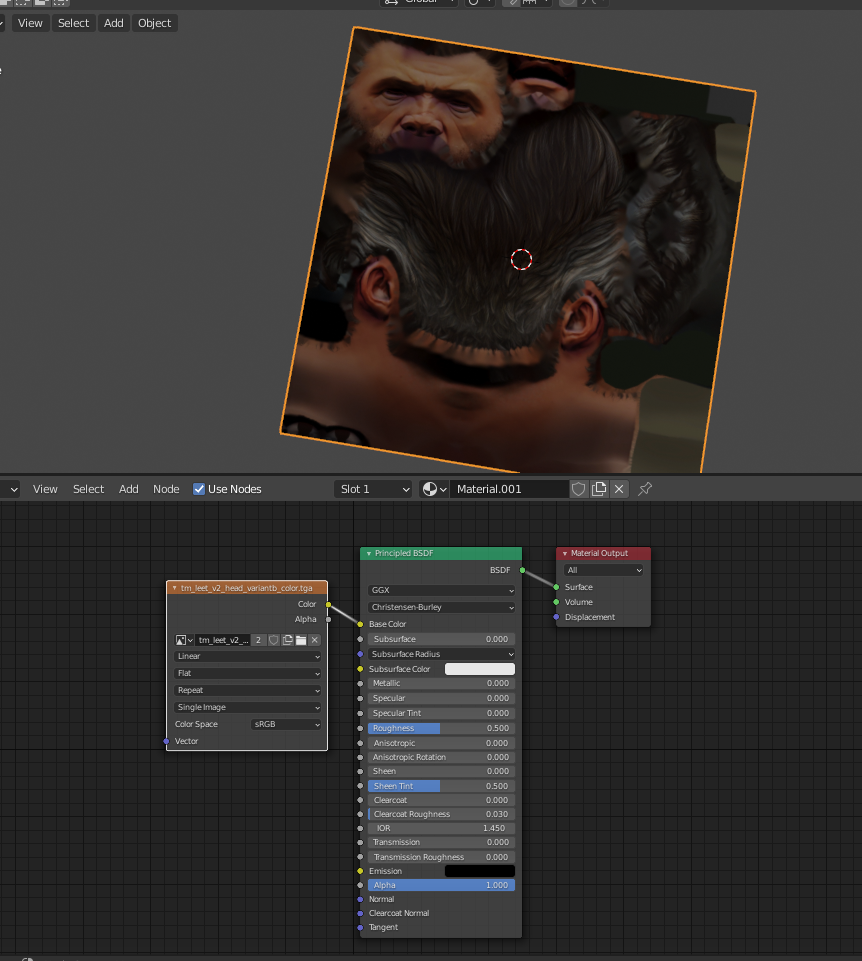This screenshot has height=961, width=862.
Task: Click the open image folder icon in texture node
Action: (301, 640)
